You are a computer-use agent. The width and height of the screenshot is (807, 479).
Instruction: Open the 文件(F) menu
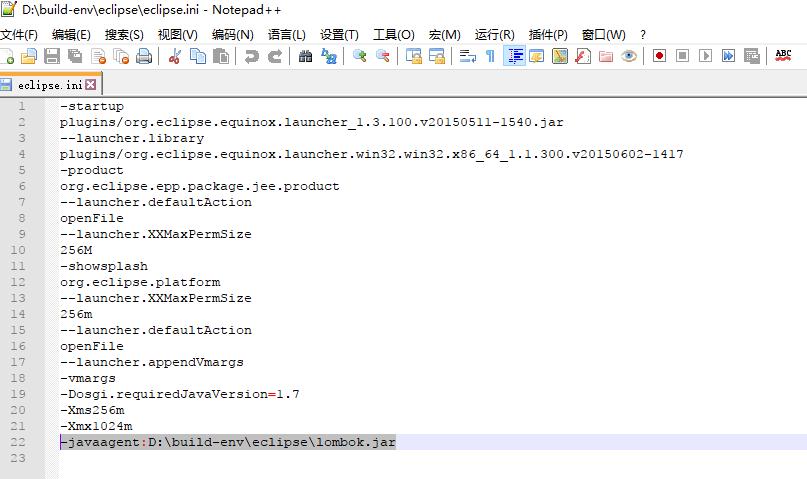pyautogui.click(x=19, y=34)
